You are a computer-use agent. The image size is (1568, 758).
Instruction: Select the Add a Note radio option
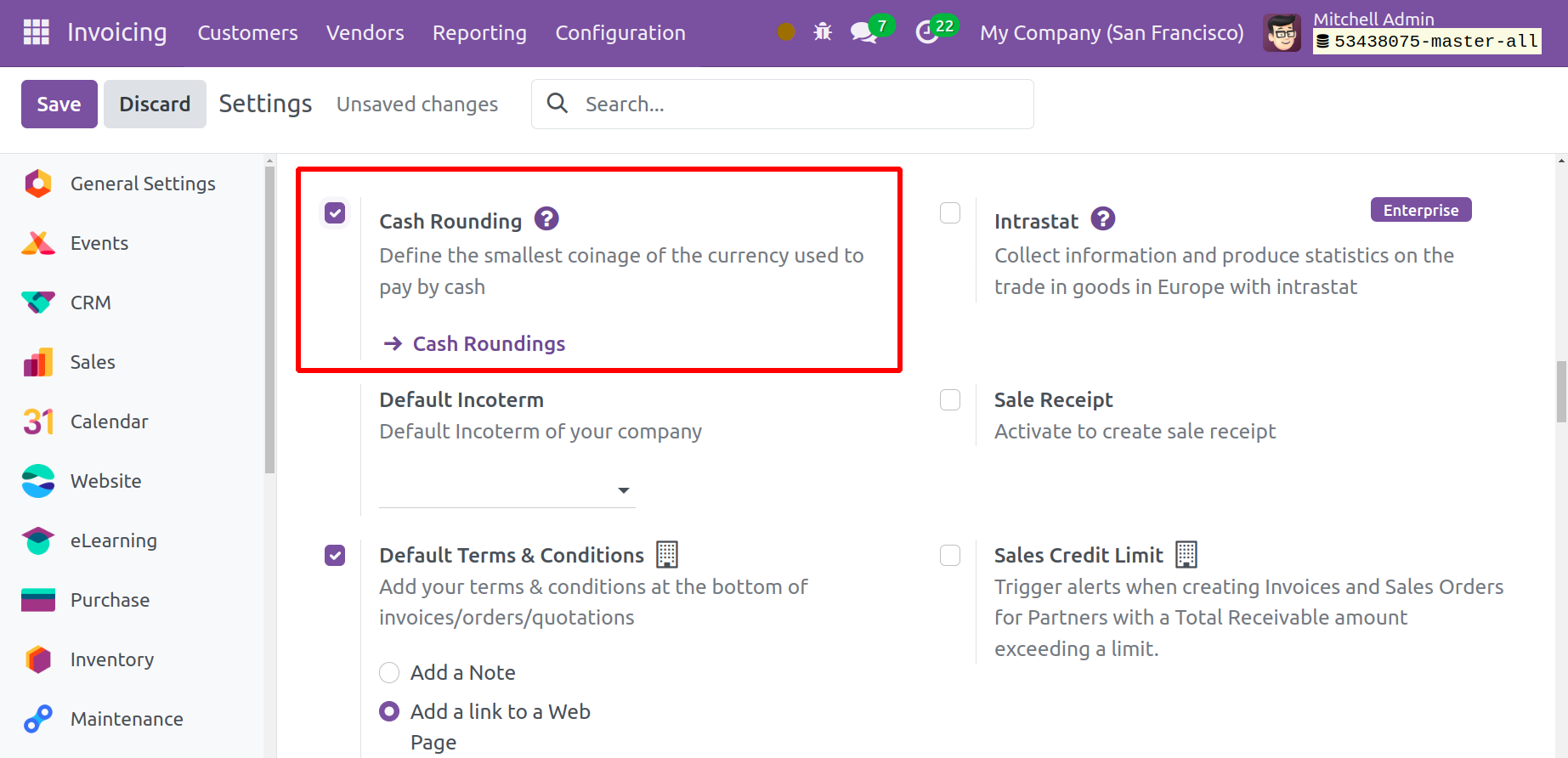[x=389, y=673]
